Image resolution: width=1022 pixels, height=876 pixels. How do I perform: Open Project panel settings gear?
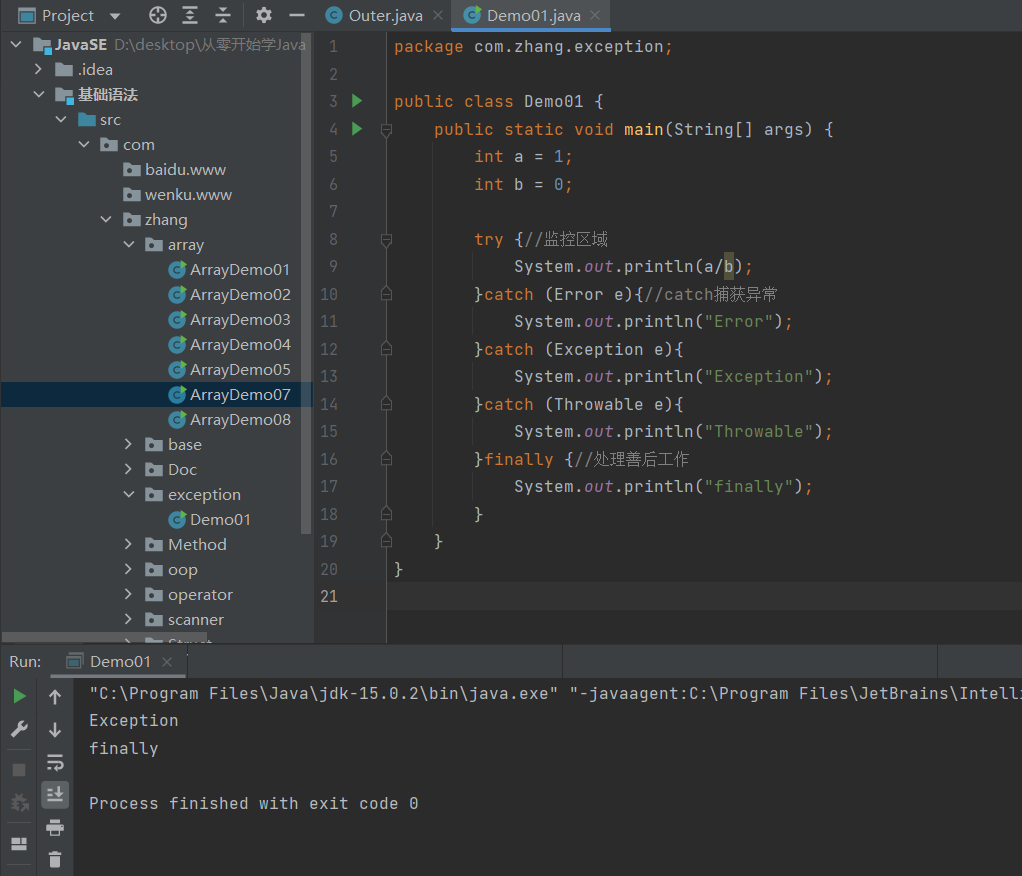263,15
